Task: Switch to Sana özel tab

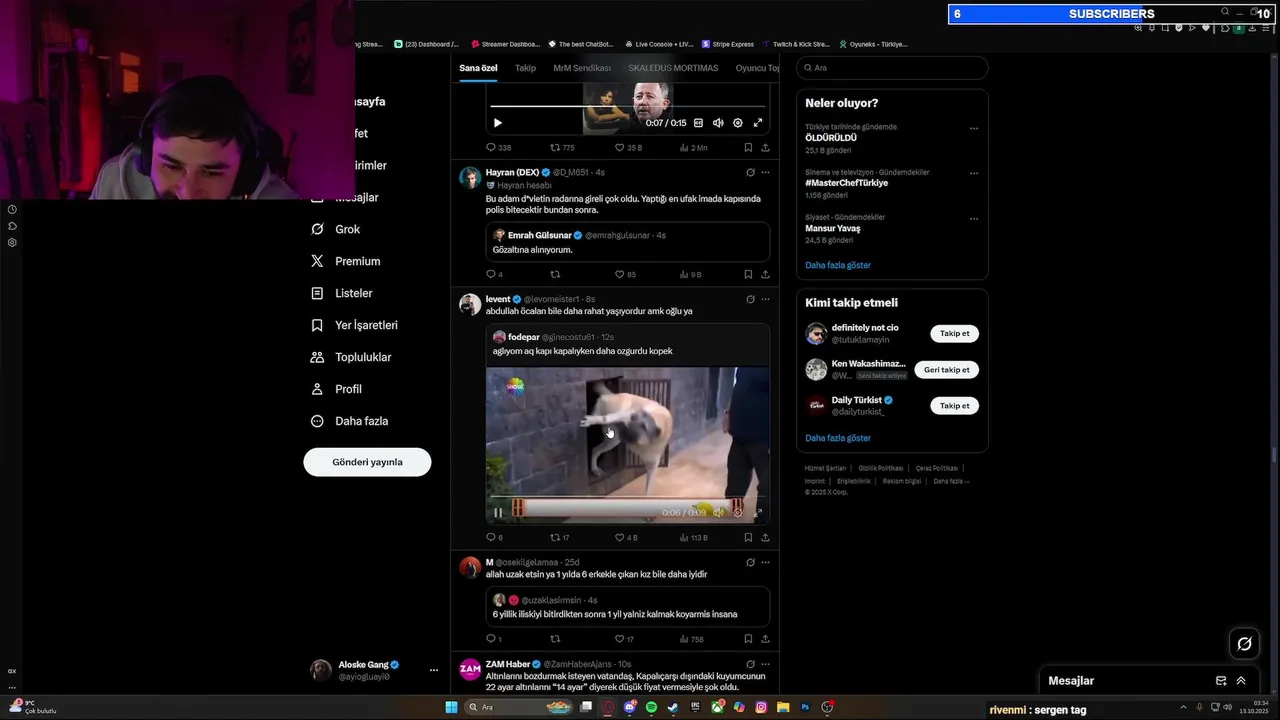Action: 478,68
